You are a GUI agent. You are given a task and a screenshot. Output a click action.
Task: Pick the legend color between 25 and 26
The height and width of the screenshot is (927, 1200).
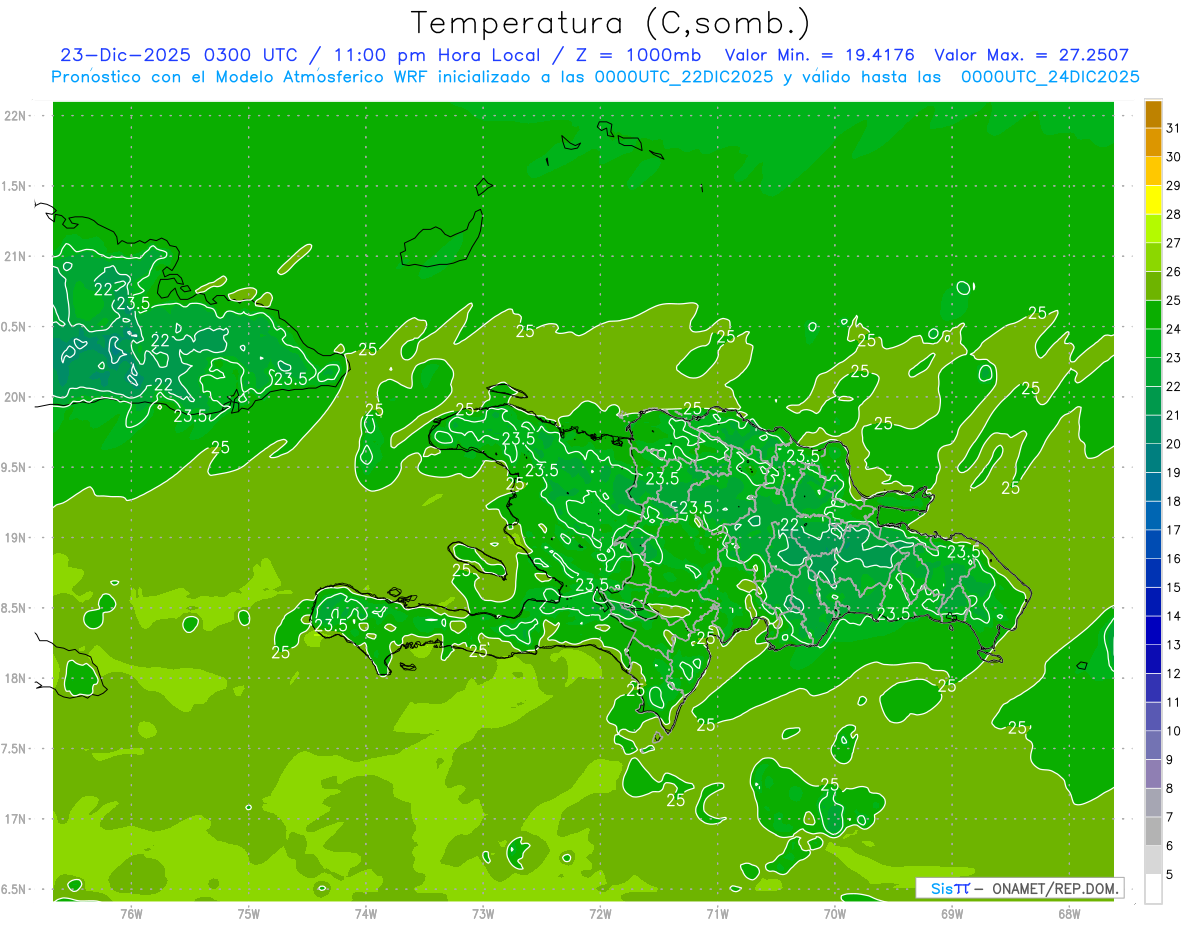pyautogui.click(x=1153, y=286)
